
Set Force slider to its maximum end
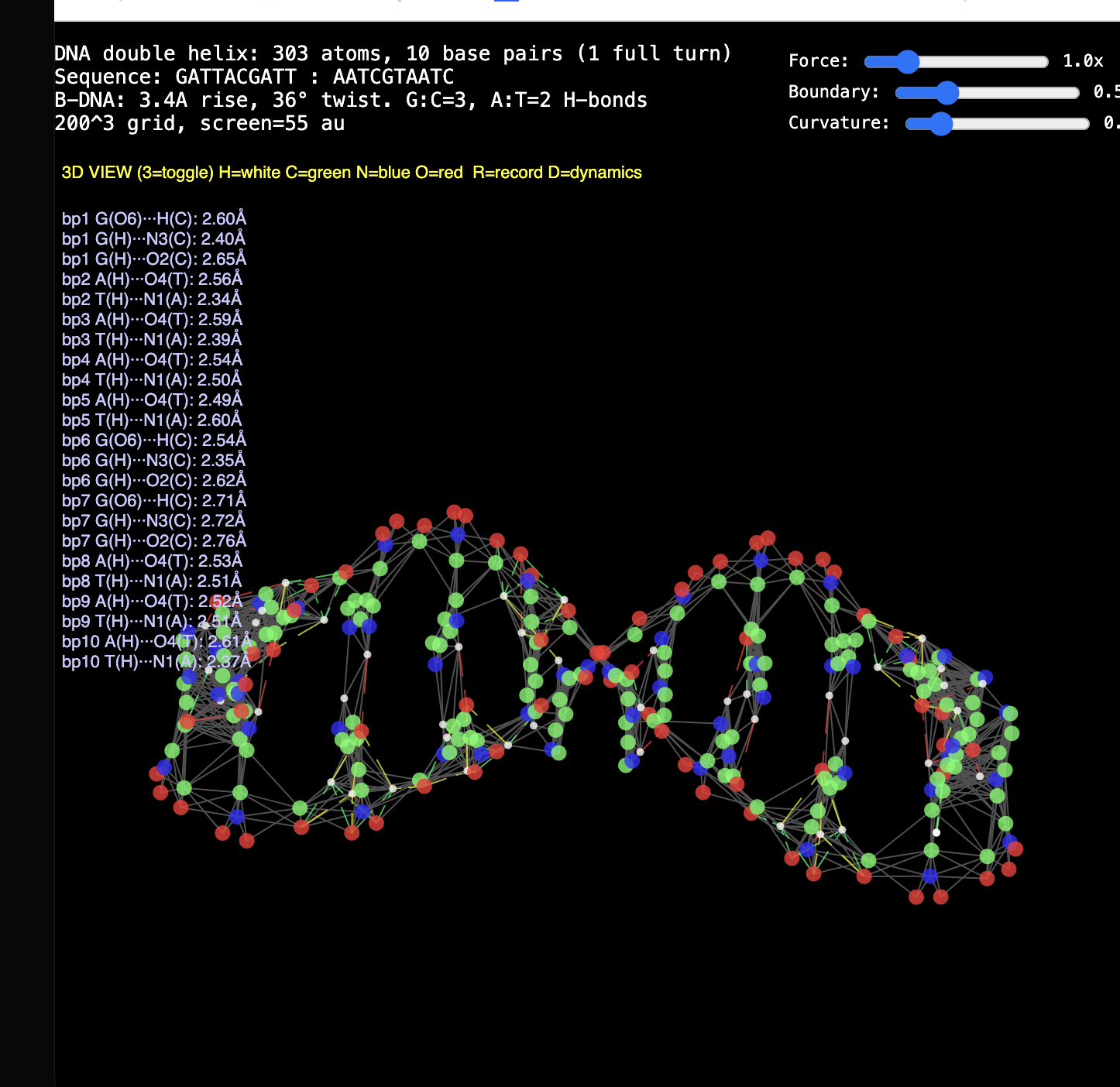pyautogui.click(x=1046, y=62)
